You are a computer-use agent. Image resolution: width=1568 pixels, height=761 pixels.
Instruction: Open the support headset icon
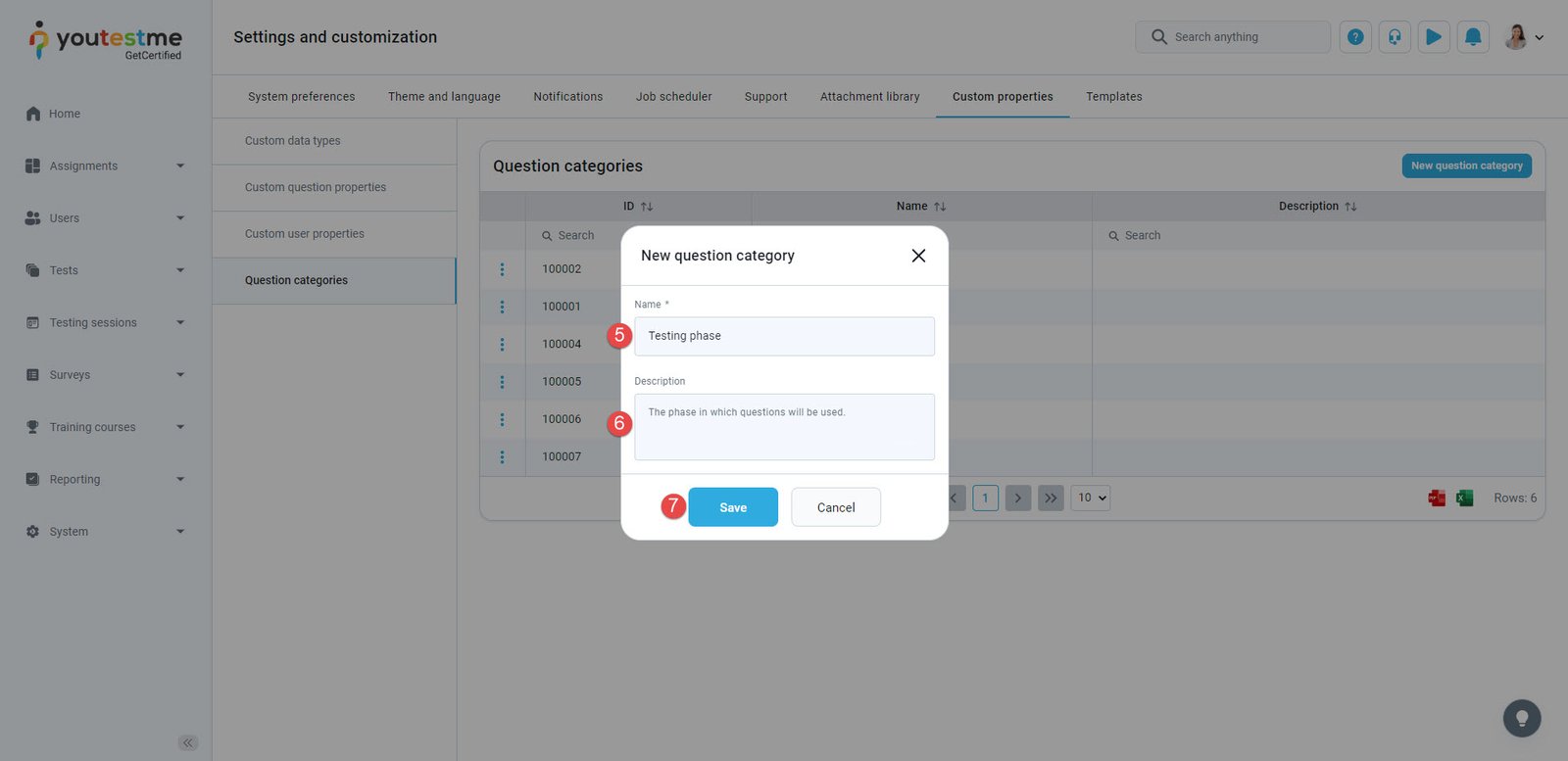pyautogui.click(x=1395, y=37)
